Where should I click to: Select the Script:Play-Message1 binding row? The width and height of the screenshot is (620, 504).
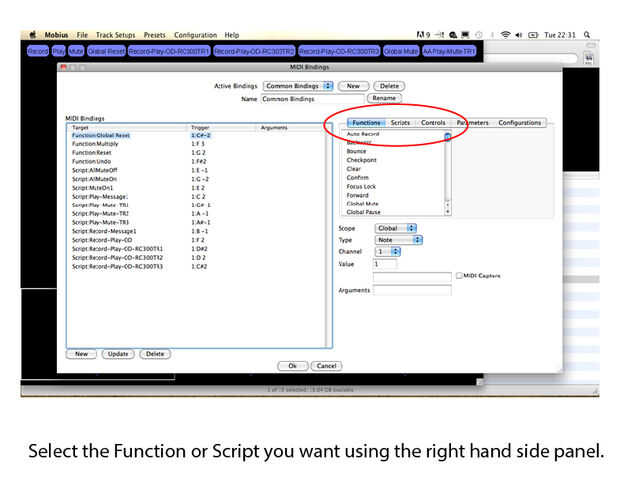pyautogui.click(x=198, y=196)
